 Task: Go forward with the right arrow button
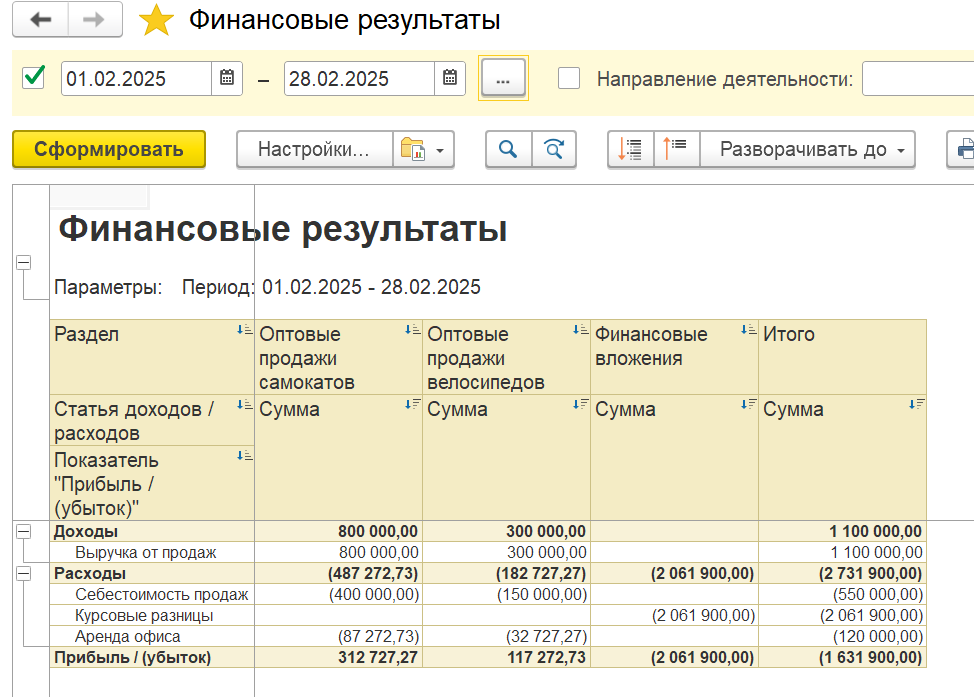tap(94, 20)
